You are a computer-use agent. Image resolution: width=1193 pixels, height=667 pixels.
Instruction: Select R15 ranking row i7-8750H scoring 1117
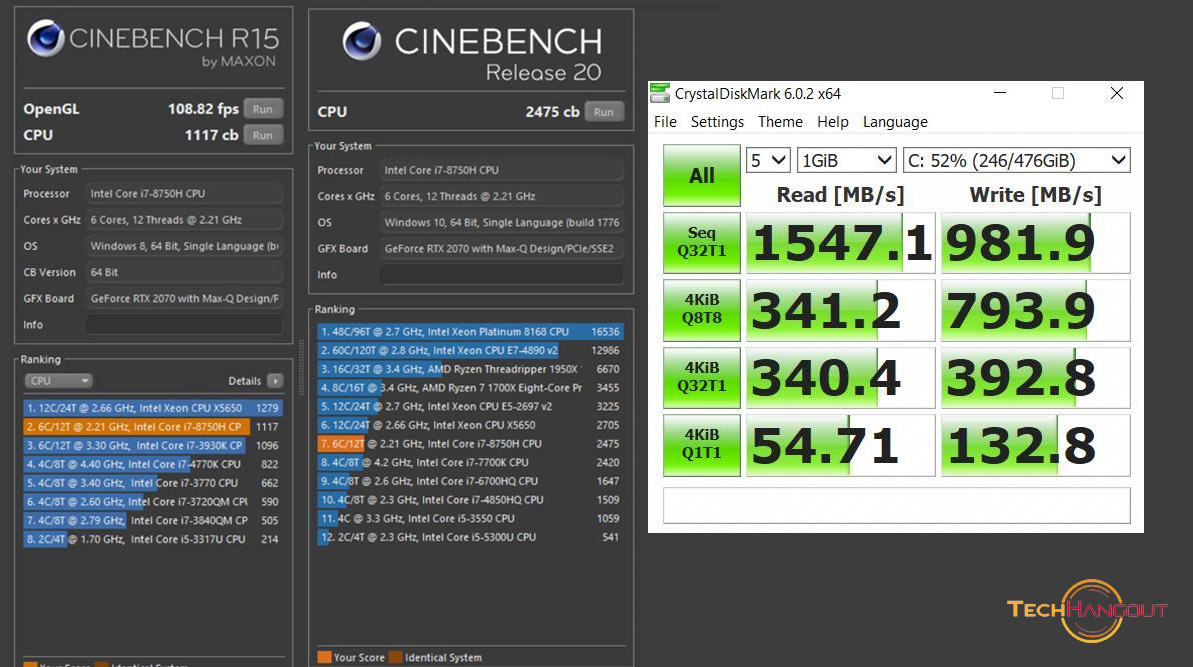(x=152, y=427)
